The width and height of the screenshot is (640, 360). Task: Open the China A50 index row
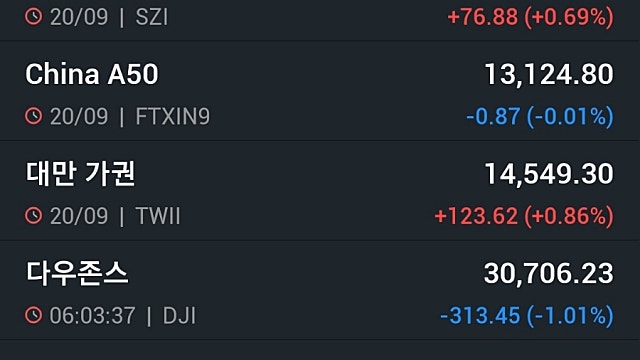(x=320, y=91)
